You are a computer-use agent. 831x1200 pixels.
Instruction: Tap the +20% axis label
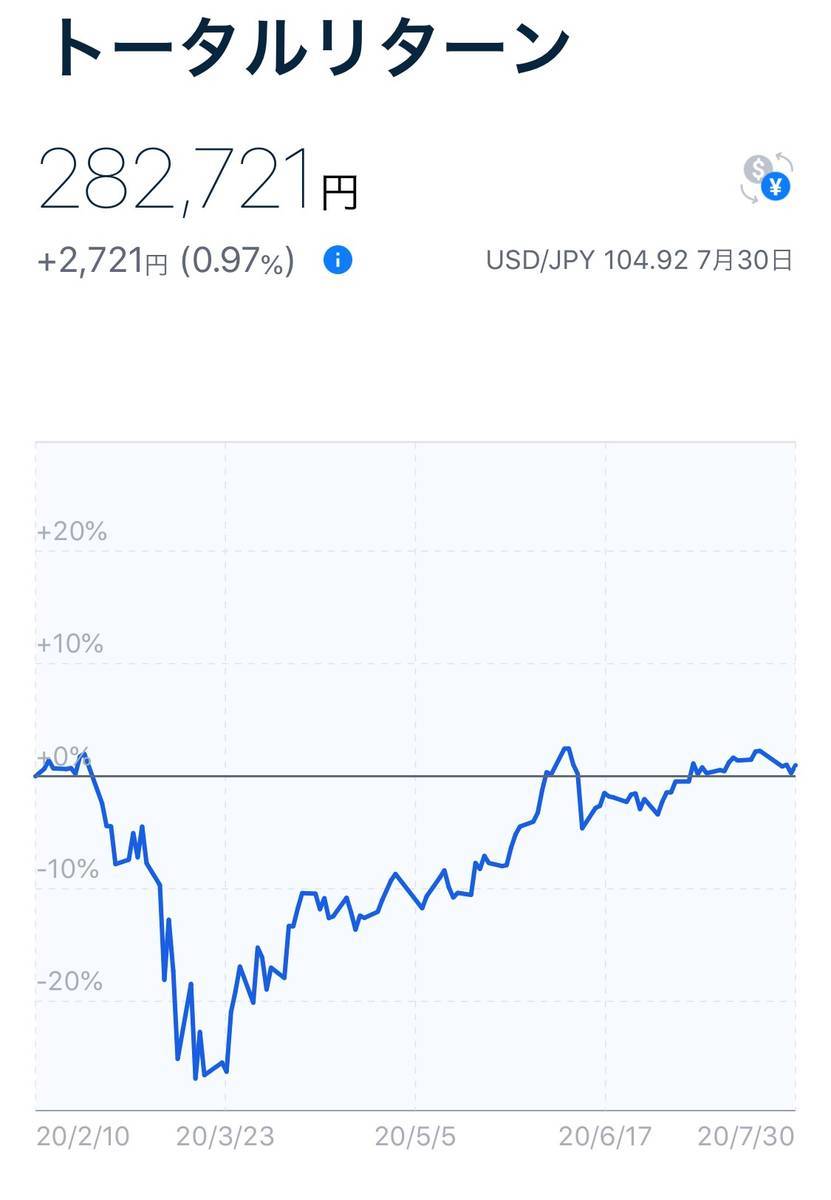(x=71, y=531)
